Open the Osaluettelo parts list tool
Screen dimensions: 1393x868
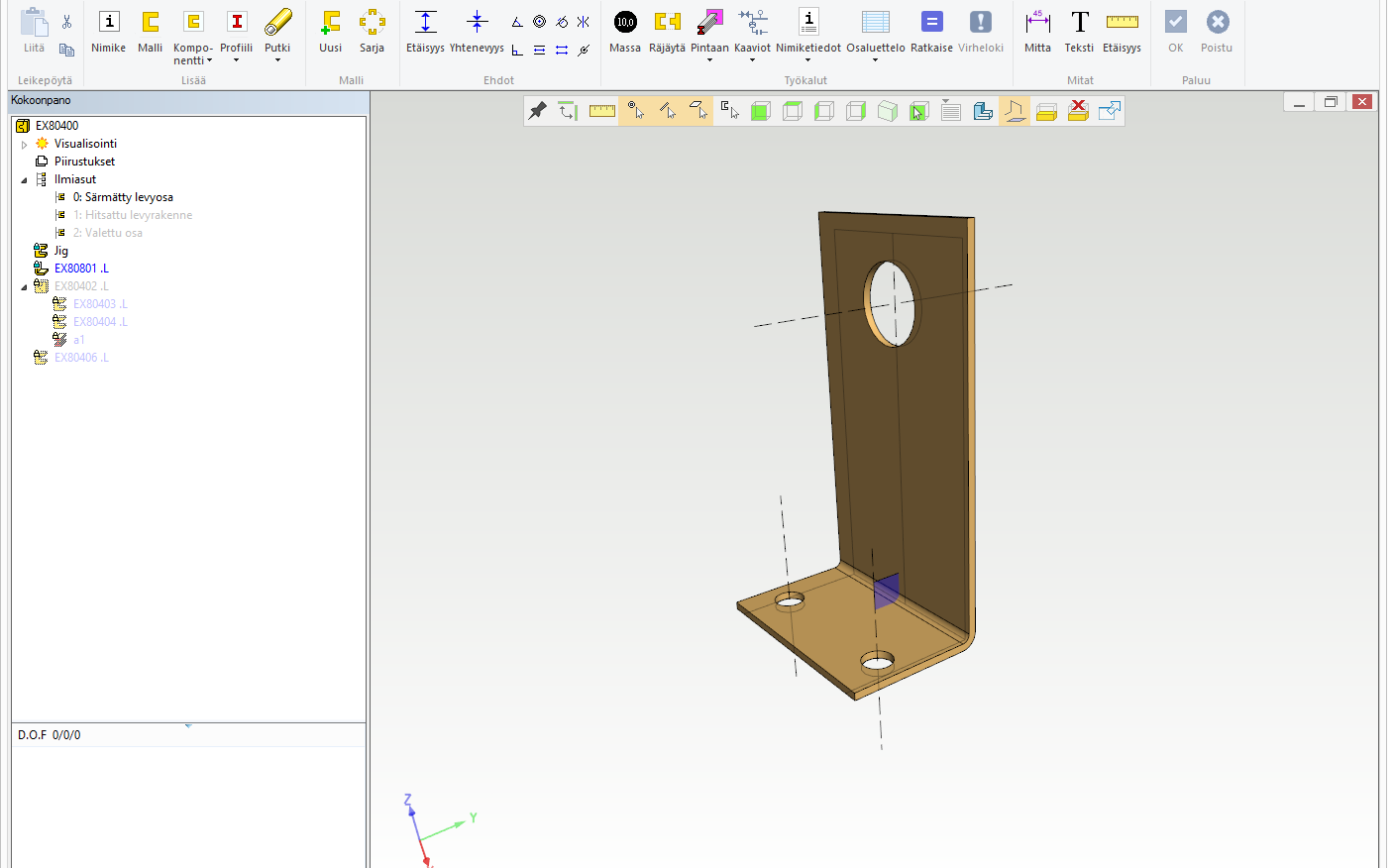point(875,23)
